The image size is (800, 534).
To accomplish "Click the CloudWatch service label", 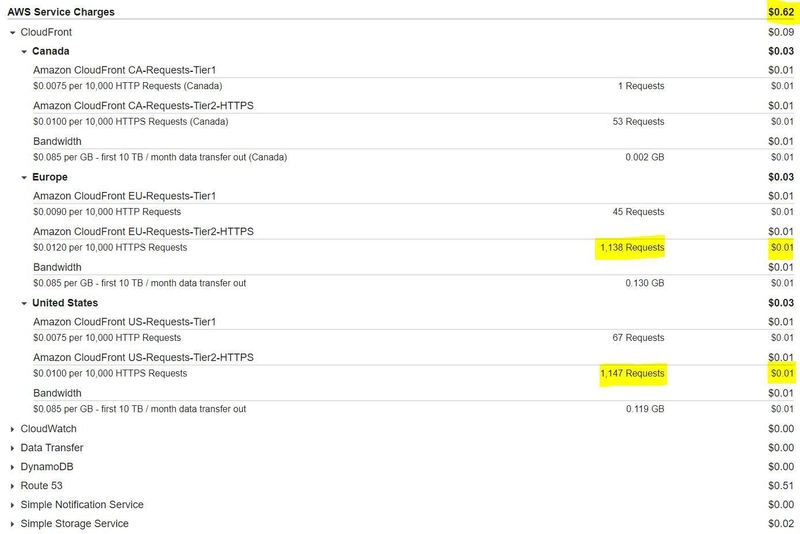I will (48, 429).
